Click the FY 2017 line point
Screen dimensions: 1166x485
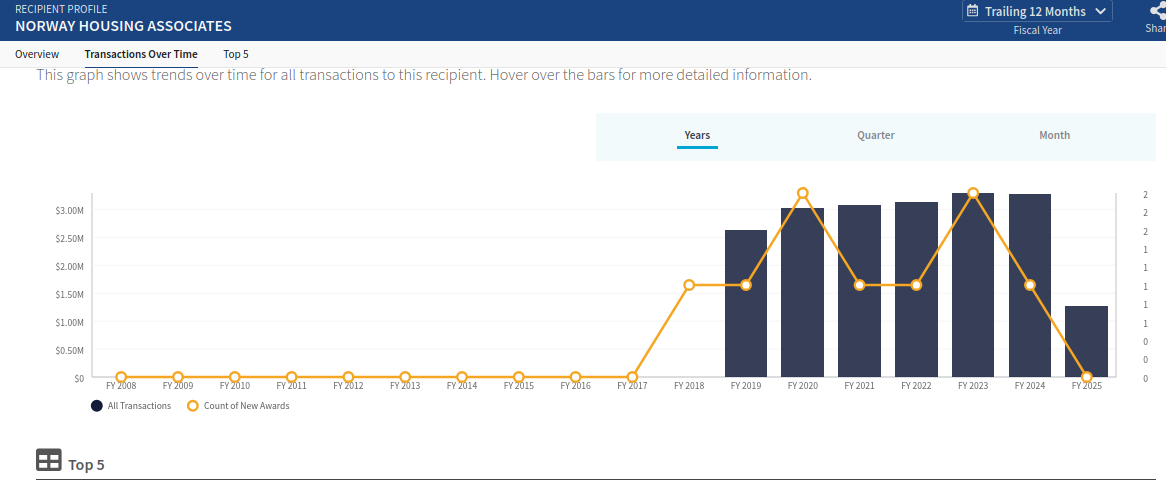click(x=632, y=377)
